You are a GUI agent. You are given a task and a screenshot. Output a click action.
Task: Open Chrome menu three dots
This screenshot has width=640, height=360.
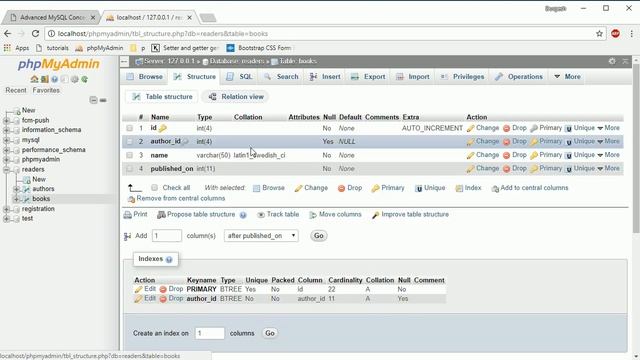(632, 34)
